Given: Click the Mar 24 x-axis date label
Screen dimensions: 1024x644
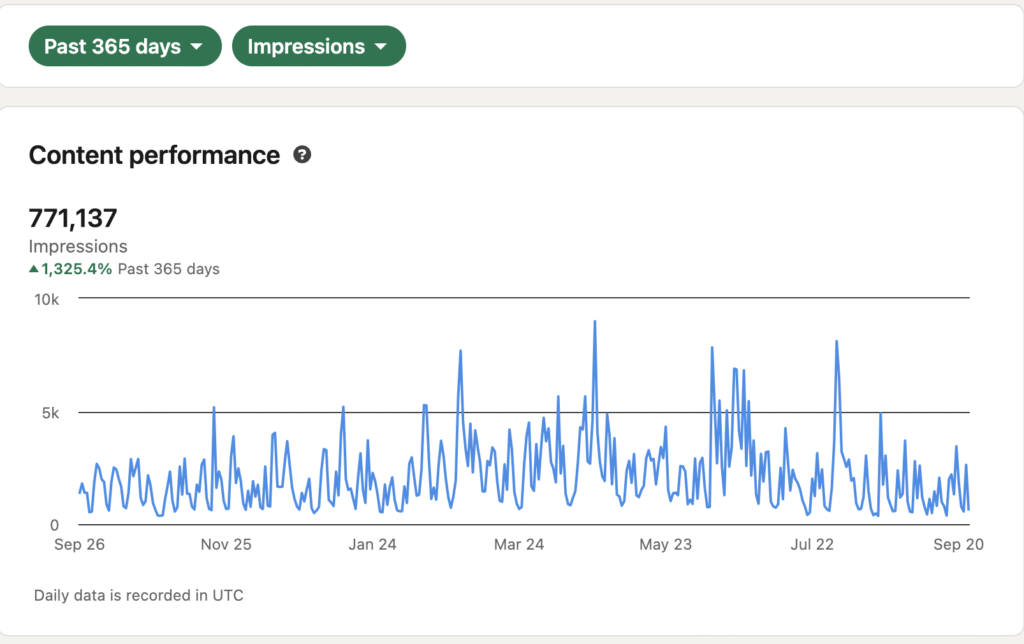Looking at the screenshot, I should coord(519,545).
